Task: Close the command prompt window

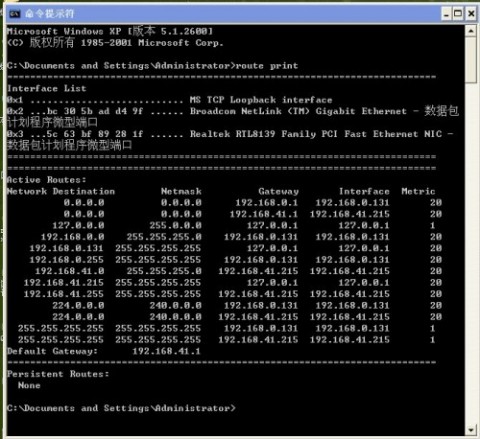Action: [471, 14]
